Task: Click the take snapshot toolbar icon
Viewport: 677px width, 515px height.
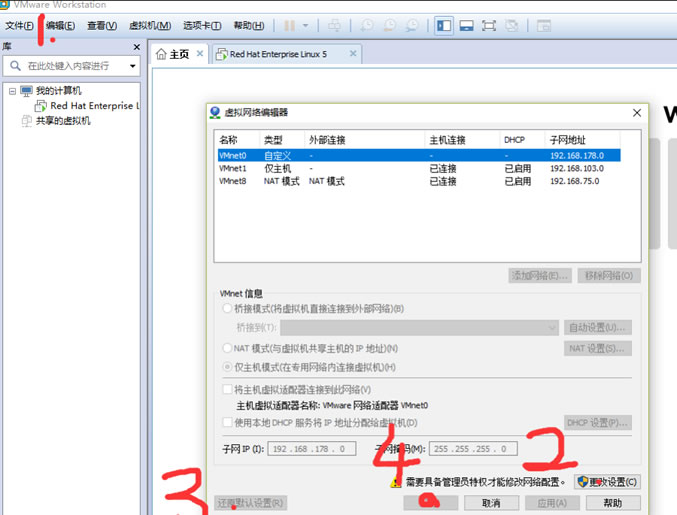Action: [367, 26]
